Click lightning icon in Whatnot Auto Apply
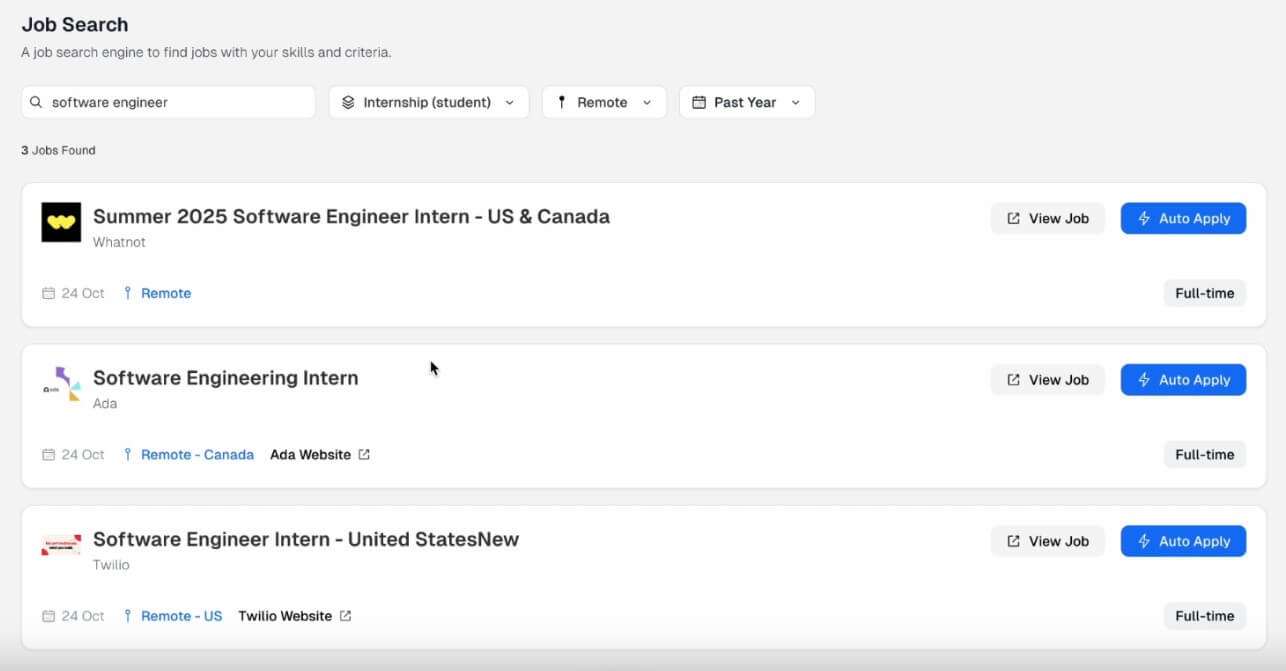Viewport: 1286px width, 671px height. click(x=1144, y=218)
